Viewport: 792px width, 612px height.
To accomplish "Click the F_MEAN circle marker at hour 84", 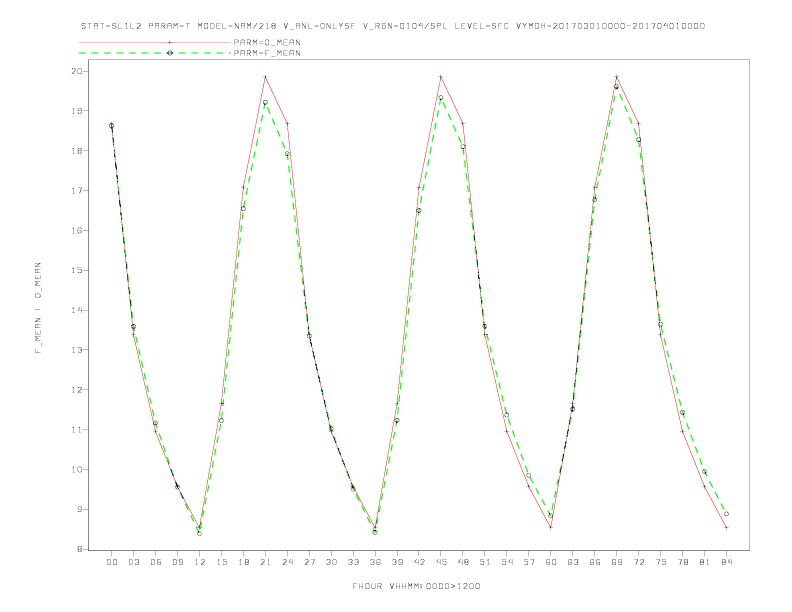I will pyautogui.click(x=726, y=514).
